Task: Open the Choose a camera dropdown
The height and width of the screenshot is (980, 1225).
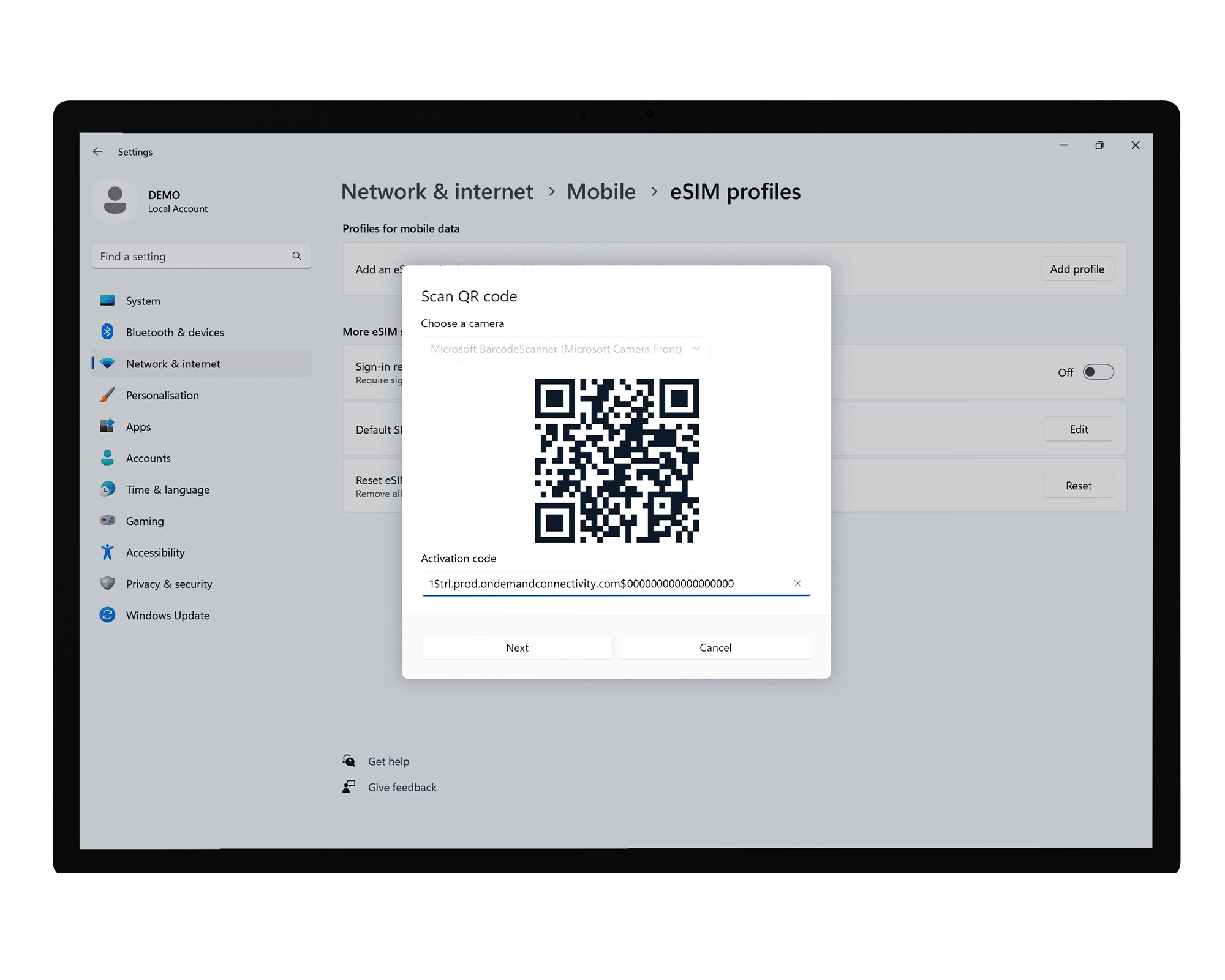Action: pyautogui.click(x=566, y=349)
